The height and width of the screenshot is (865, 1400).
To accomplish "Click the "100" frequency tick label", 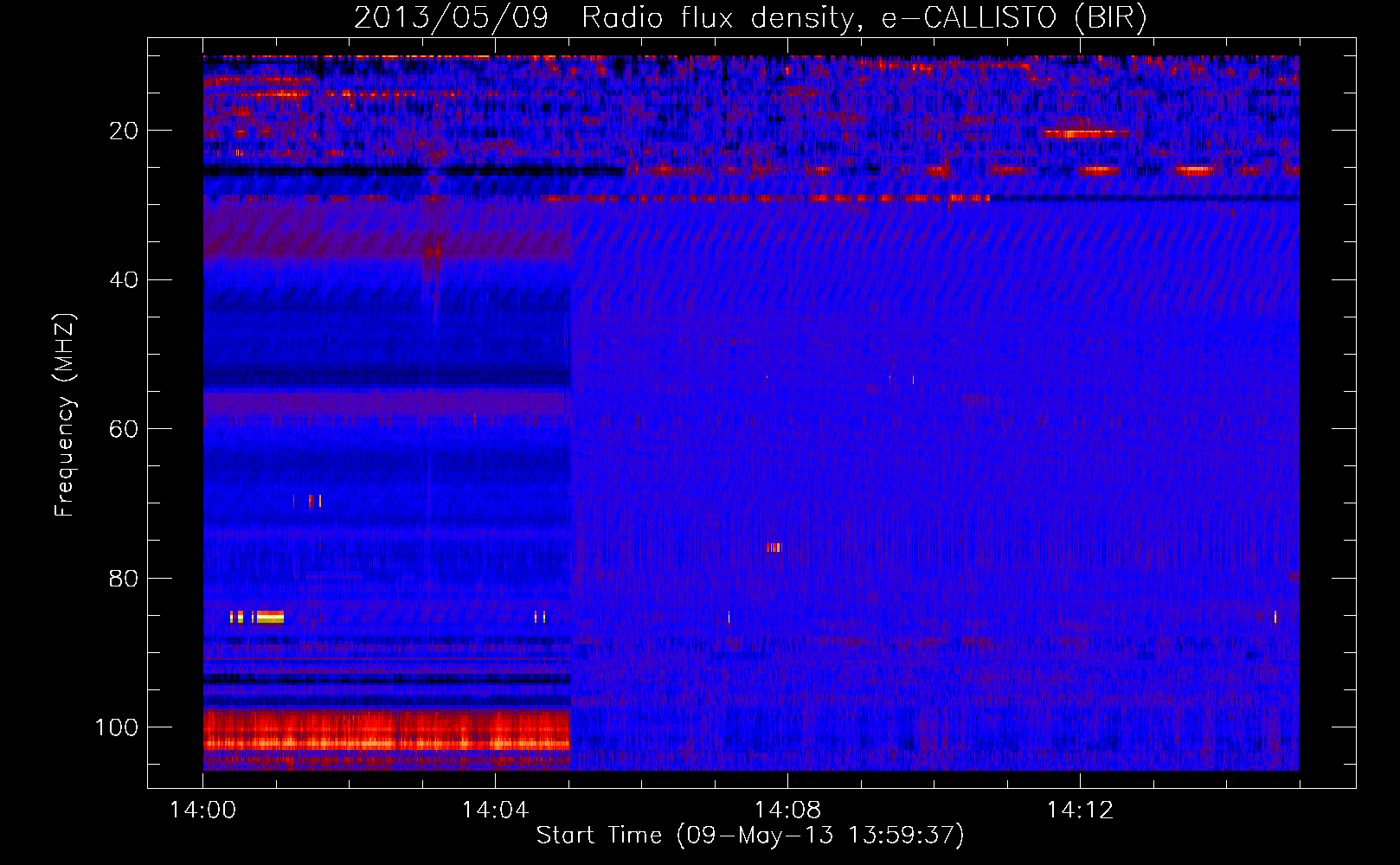I will 117,727.
